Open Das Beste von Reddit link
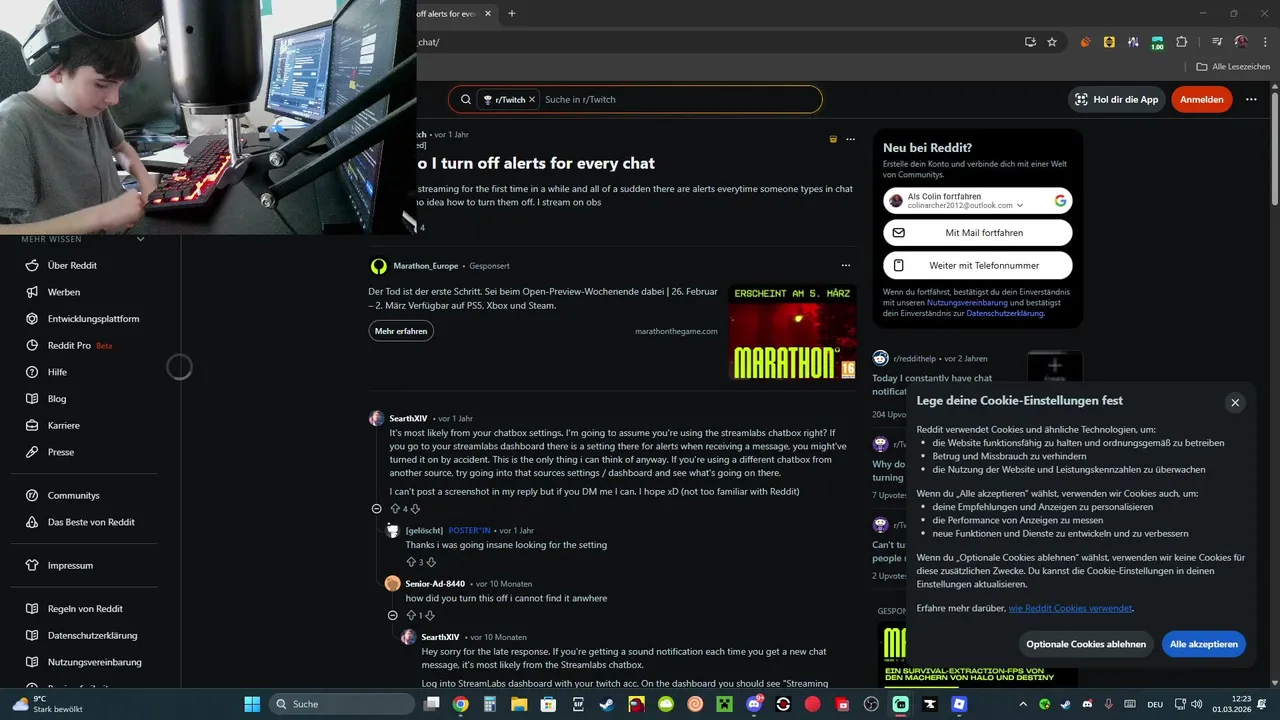 (90, 522)
